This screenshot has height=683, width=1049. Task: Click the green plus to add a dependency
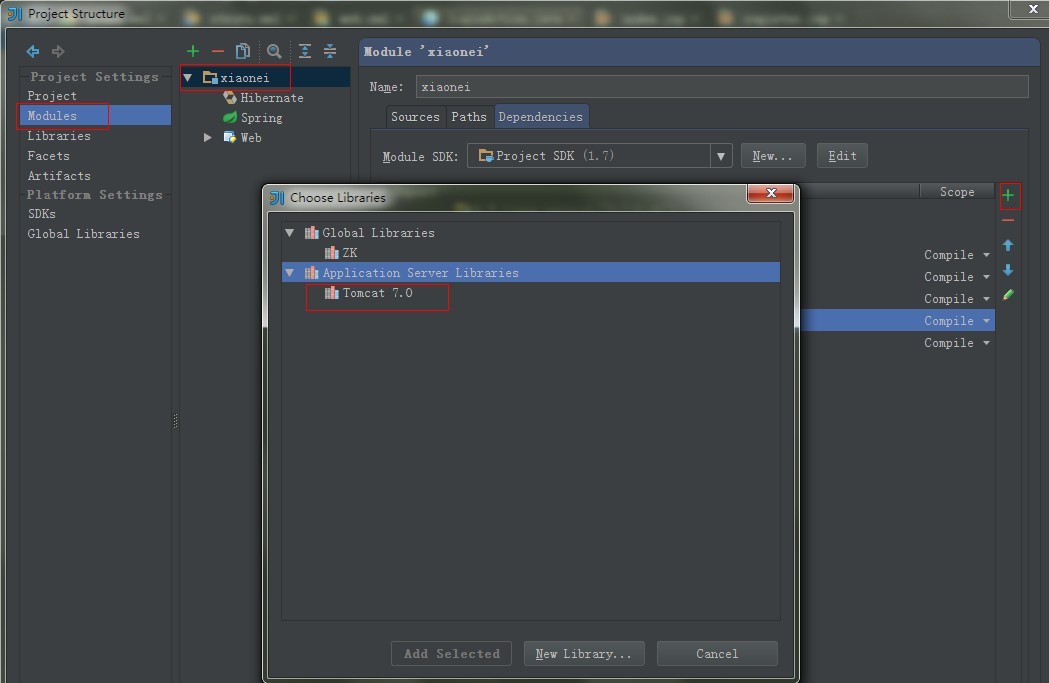click(x=1009, y=196)
